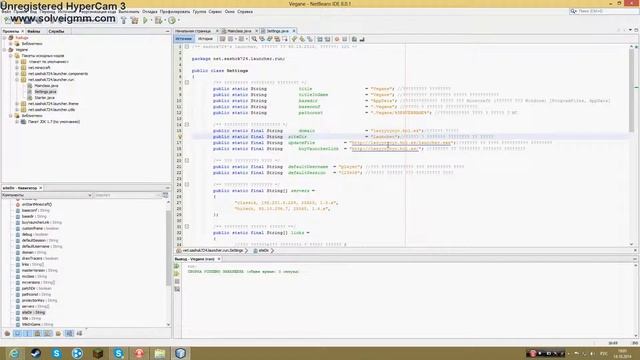Viewport: 640px width, 360px height.
Task: Open the Run Project dropdown arrow
Action: coord(151,20)
